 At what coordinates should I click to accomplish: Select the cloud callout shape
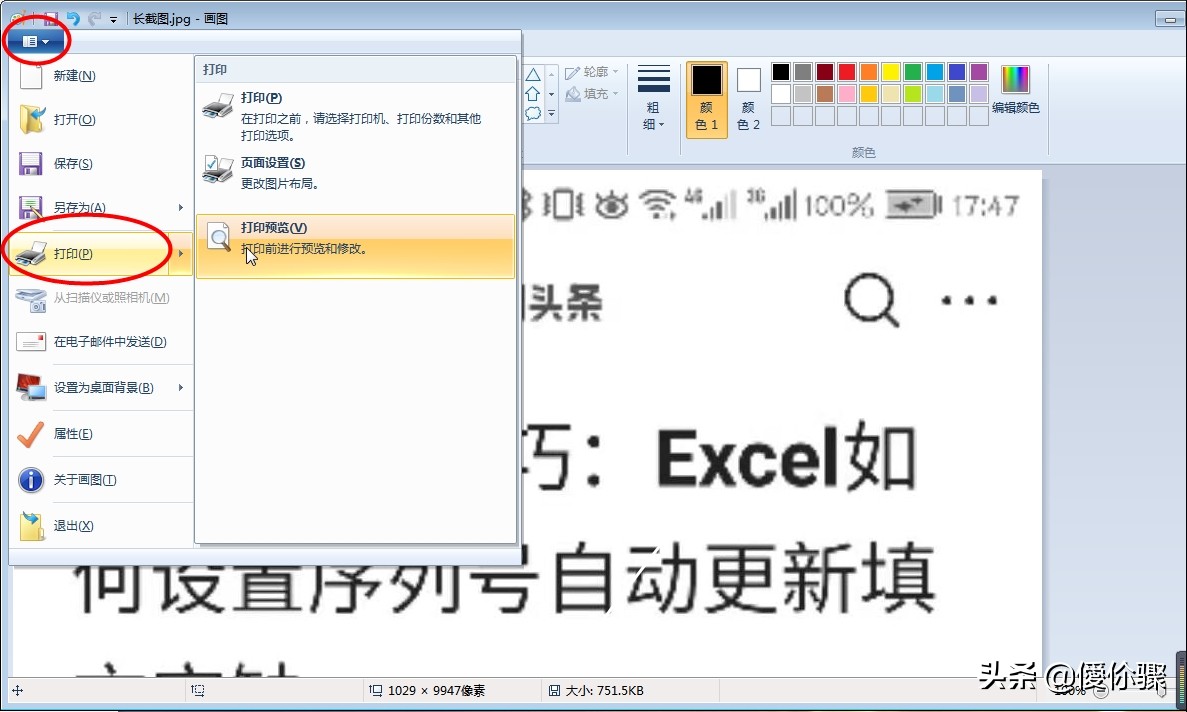(x=533, y=113)
